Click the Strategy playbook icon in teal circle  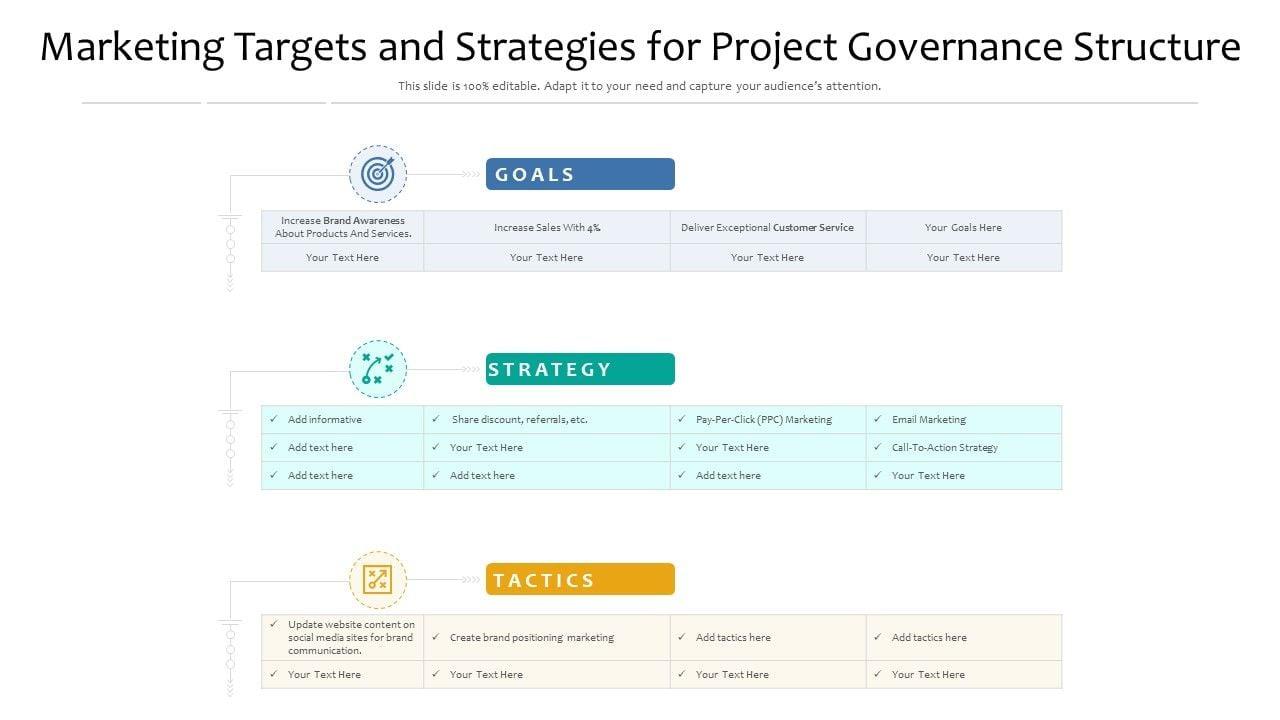point(377,369)
